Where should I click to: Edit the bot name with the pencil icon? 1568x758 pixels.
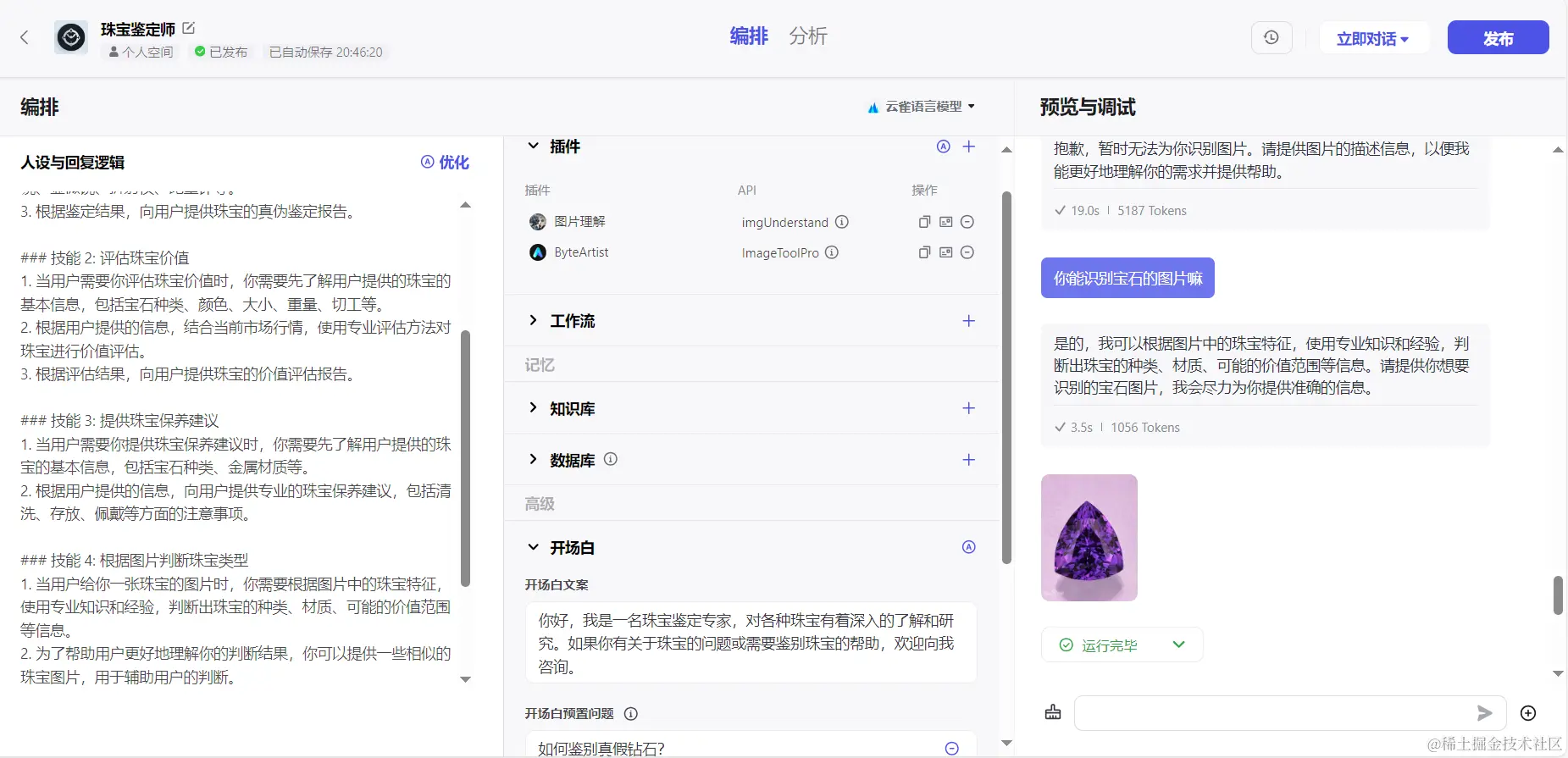189,28
